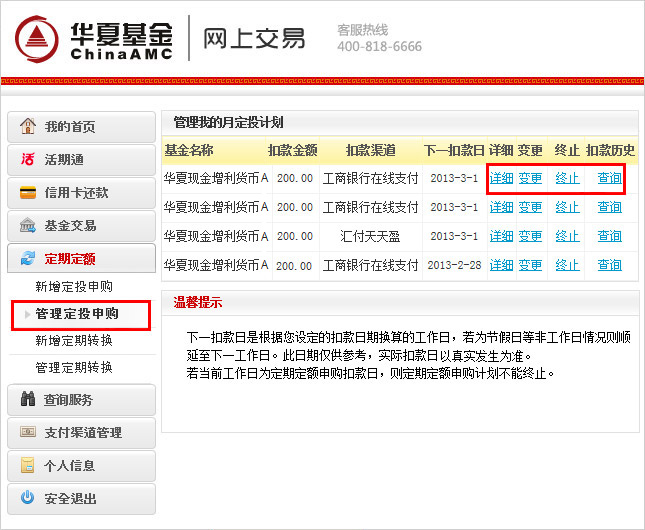Click the 扣款金额 column header
The width and height of the screenshot is (645, 530).
[292, 150]
